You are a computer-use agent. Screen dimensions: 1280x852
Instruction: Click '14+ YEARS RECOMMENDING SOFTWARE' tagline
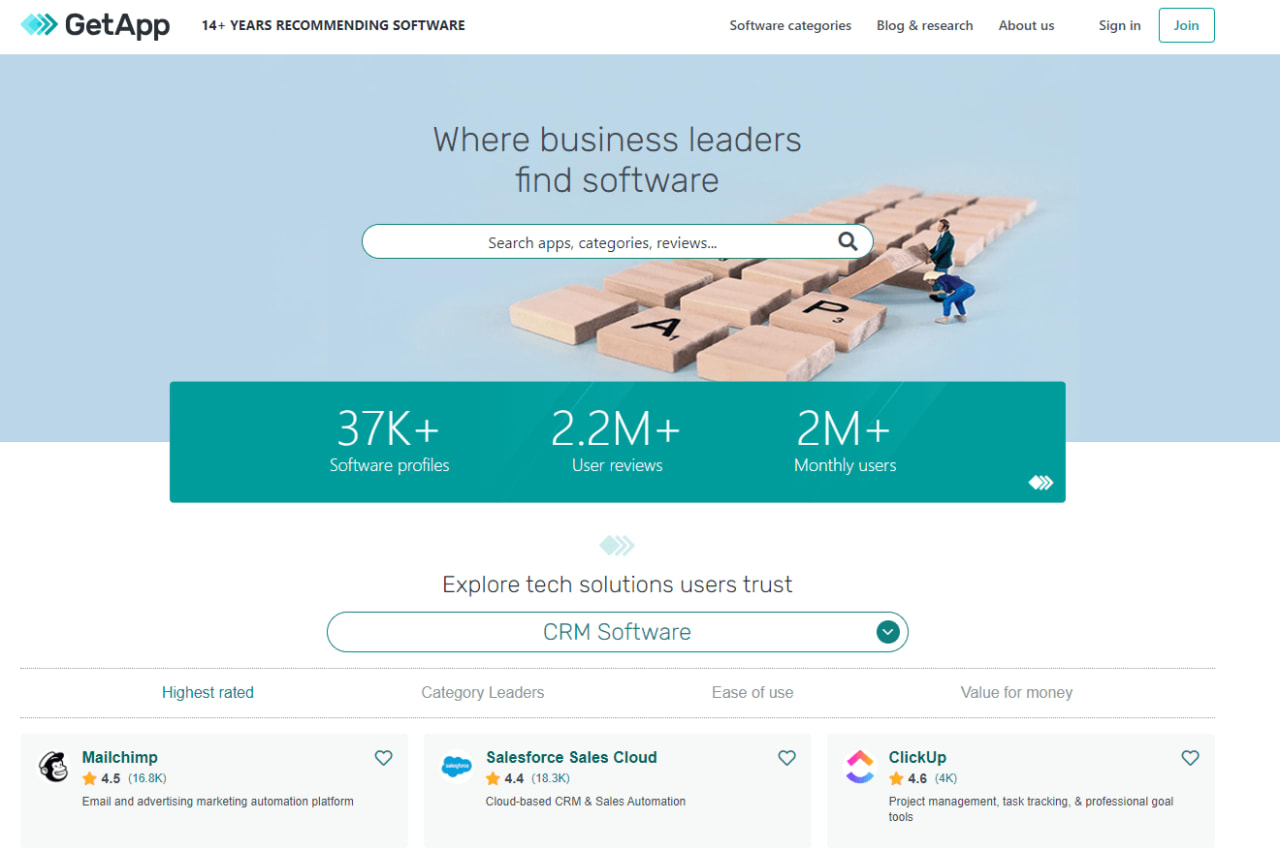(333, 25)
